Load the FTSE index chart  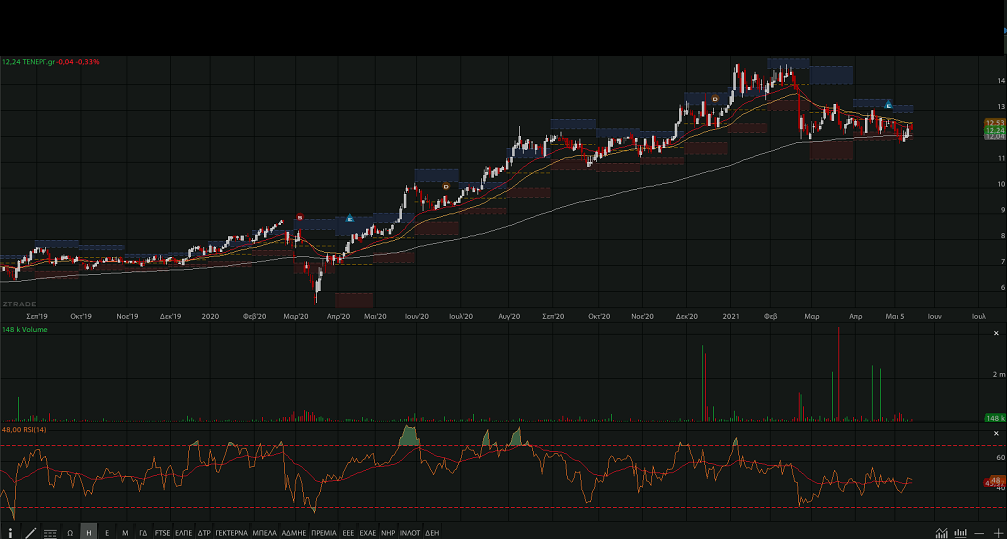[162, 533]
